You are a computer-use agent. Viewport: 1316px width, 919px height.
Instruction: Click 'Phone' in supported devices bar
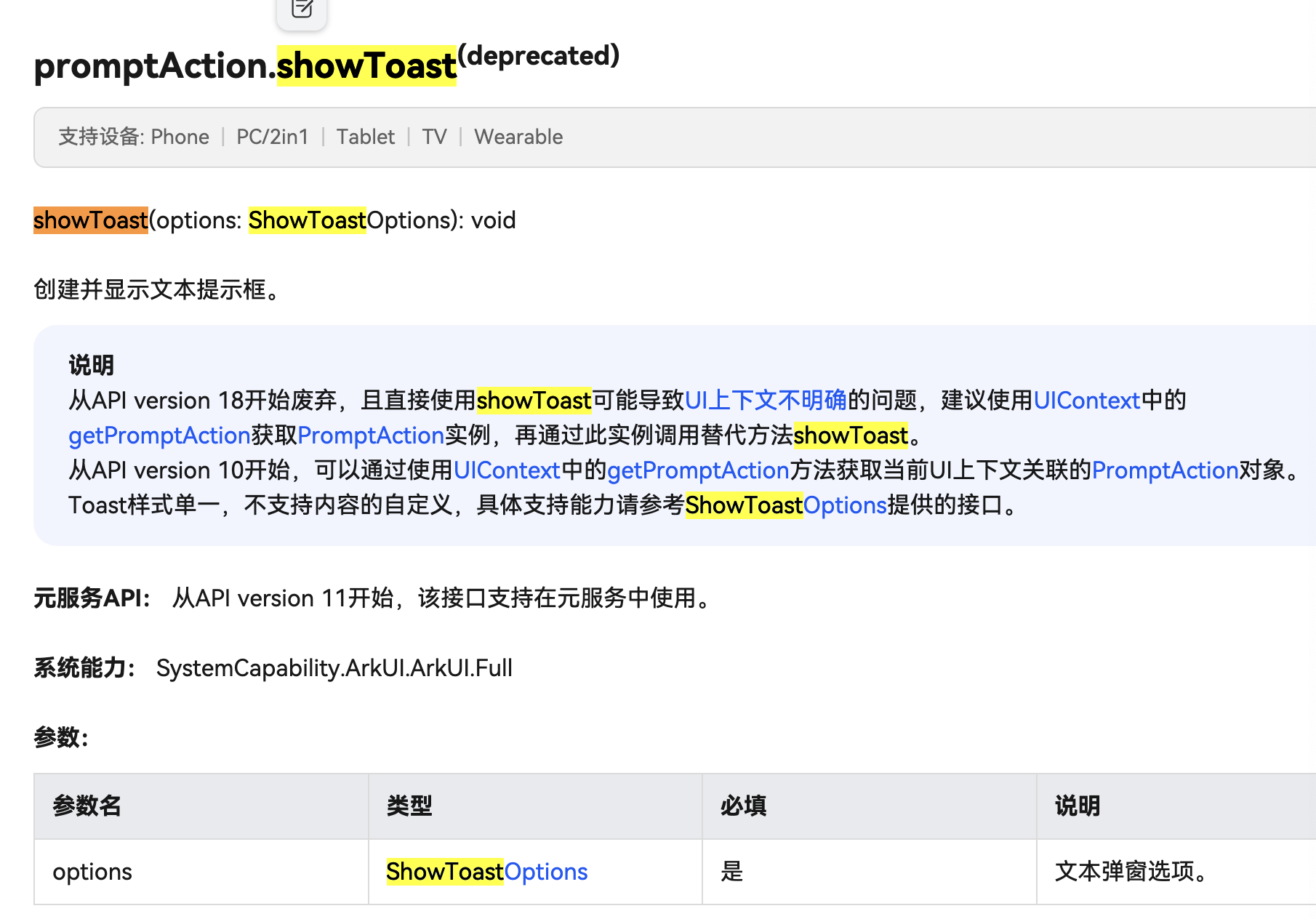[180, 137]
